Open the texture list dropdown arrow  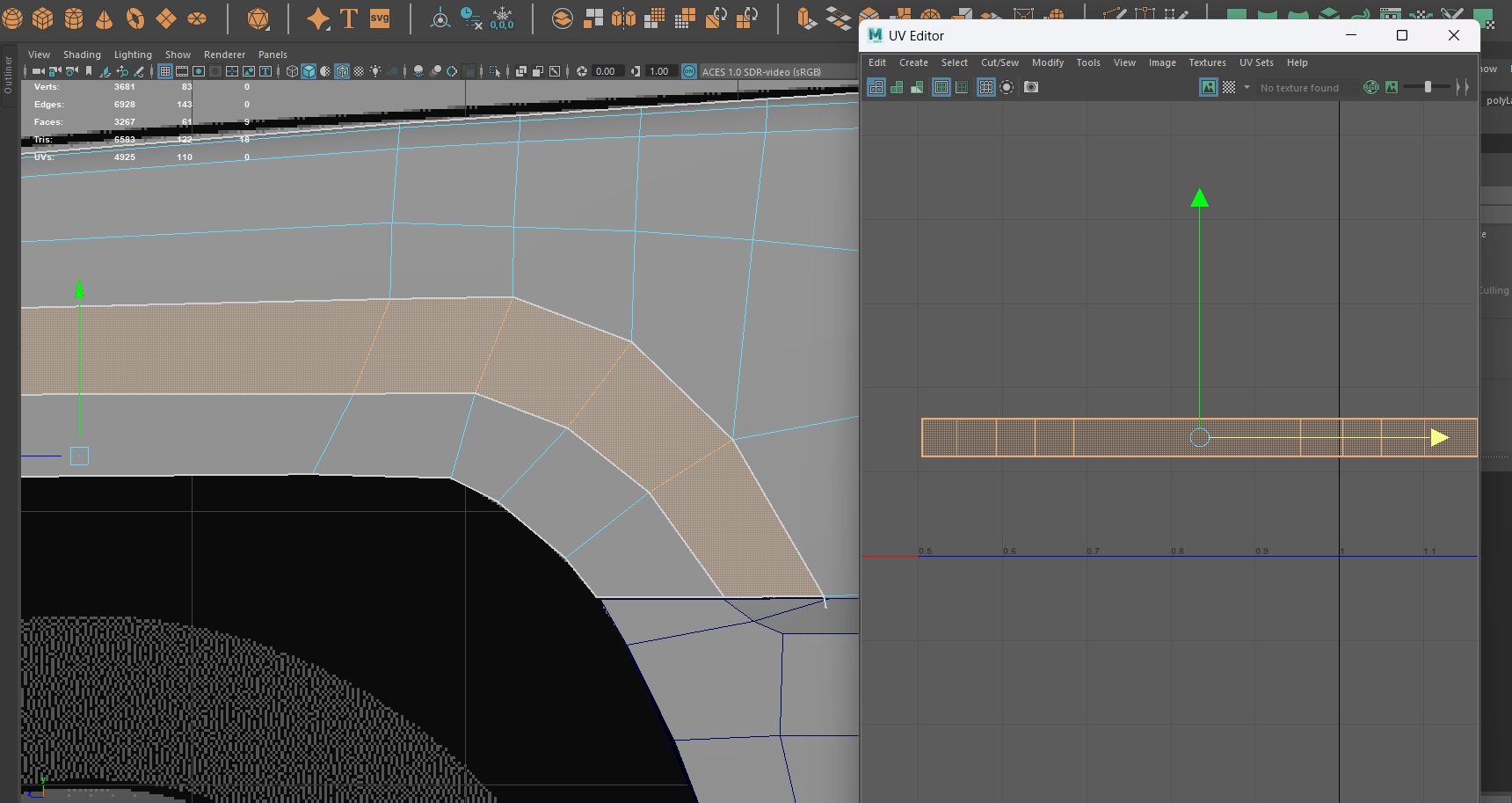pyautogui.click(x=1247, y=87)
